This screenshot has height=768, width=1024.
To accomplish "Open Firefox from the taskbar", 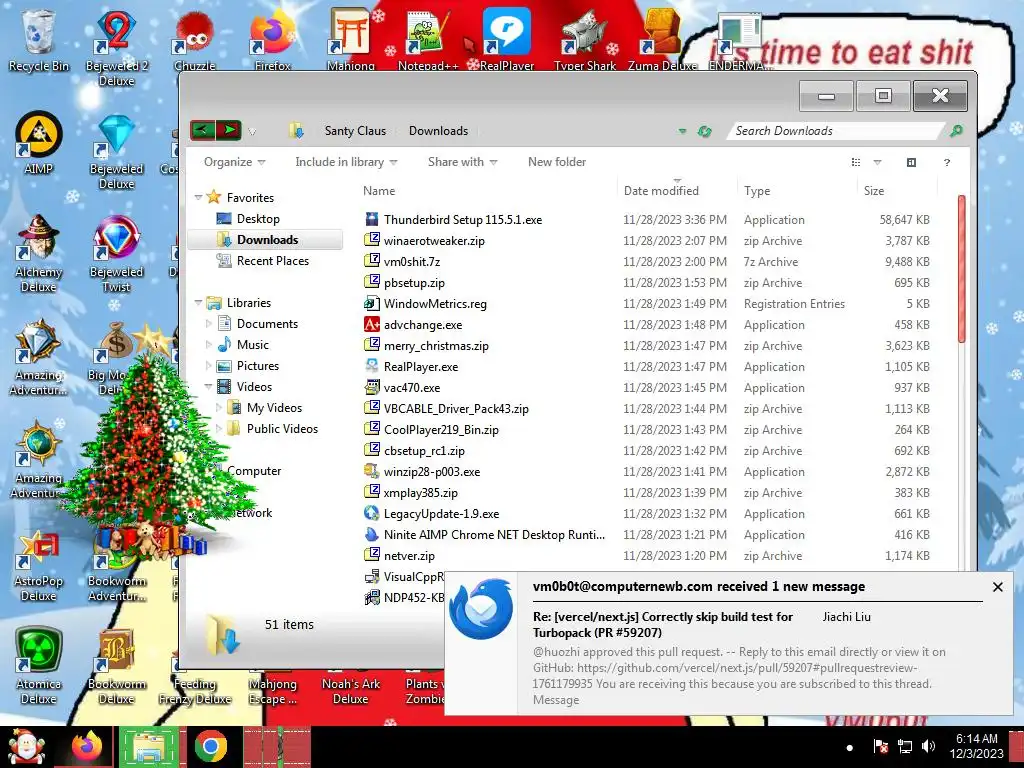I will click(86, 747).
